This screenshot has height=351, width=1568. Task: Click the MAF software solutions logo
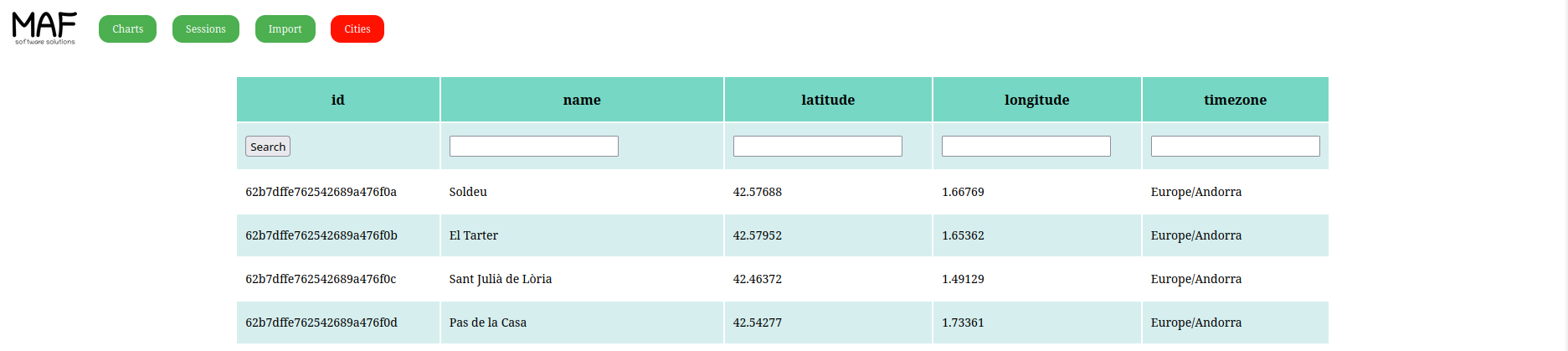pyautogui.click(x=44, y=28)
